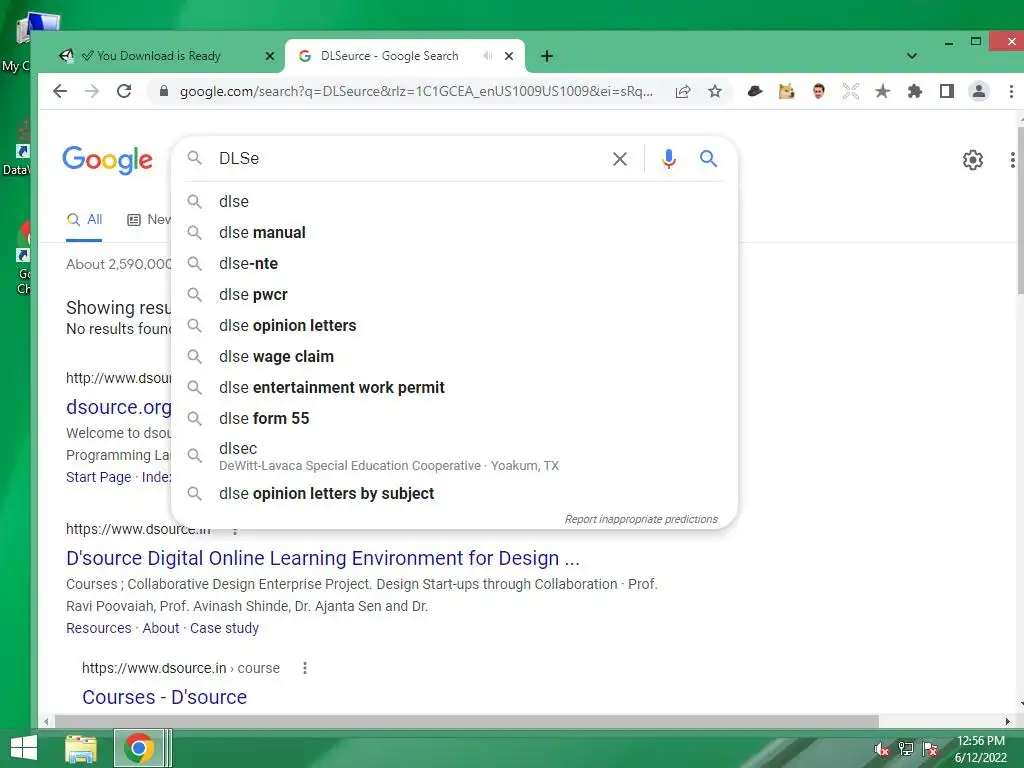This screenshot has height=768, width=1024.
Task: Open the Action Center flag icon
Action: [x=930, y=749]
